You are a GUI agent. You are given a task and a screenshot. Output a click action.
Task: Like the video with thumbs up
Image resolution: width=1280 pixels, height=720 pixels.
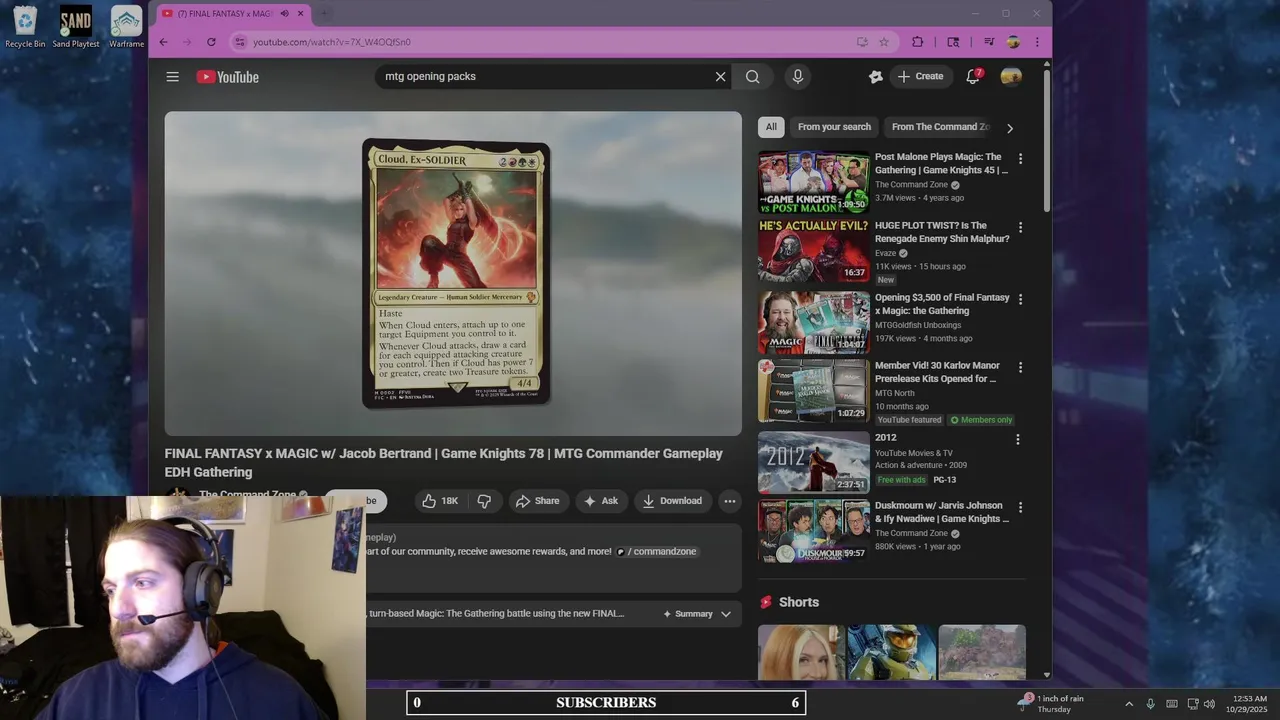tap(439, 501)
